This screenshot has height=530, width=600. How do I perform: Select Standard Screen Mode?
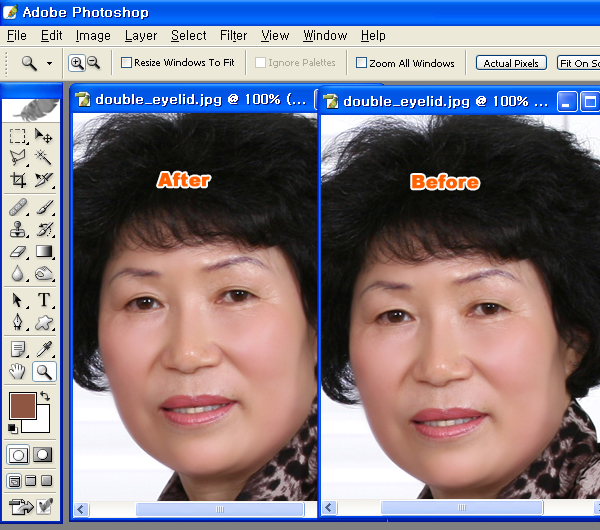point(14,481)
